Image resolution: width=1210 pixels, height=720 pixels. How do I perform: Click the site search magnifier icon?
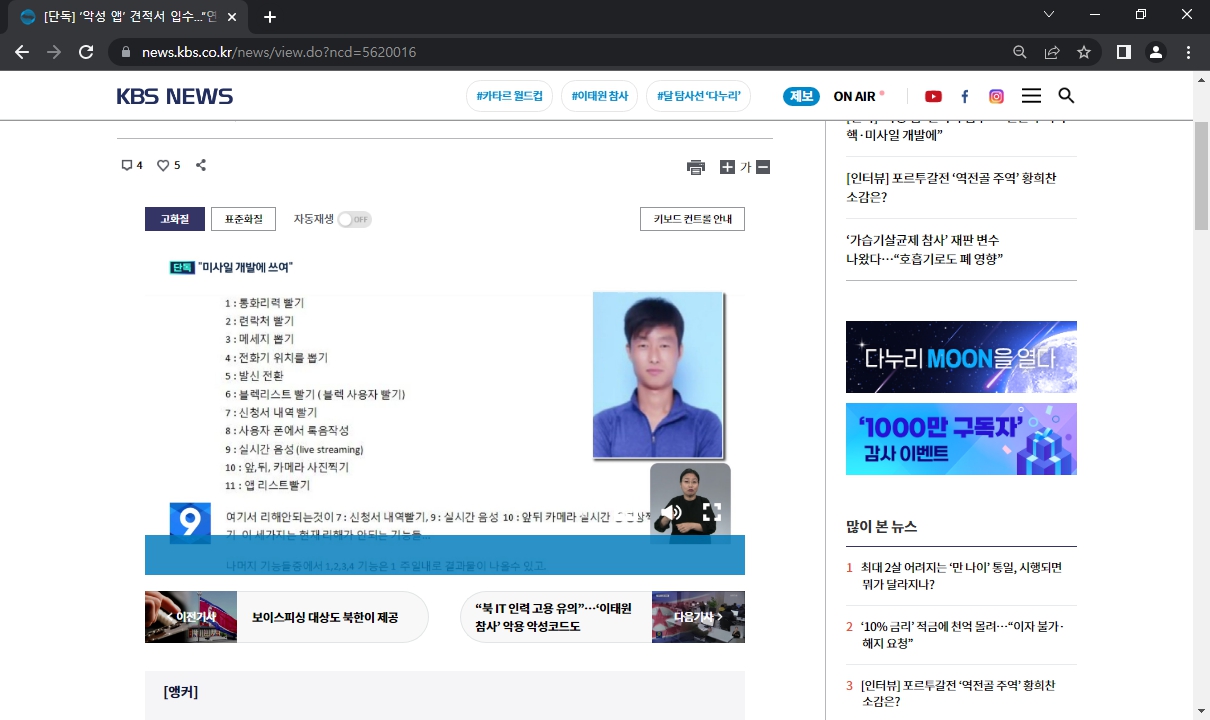pyautogui.click(x=1066, y=96)
